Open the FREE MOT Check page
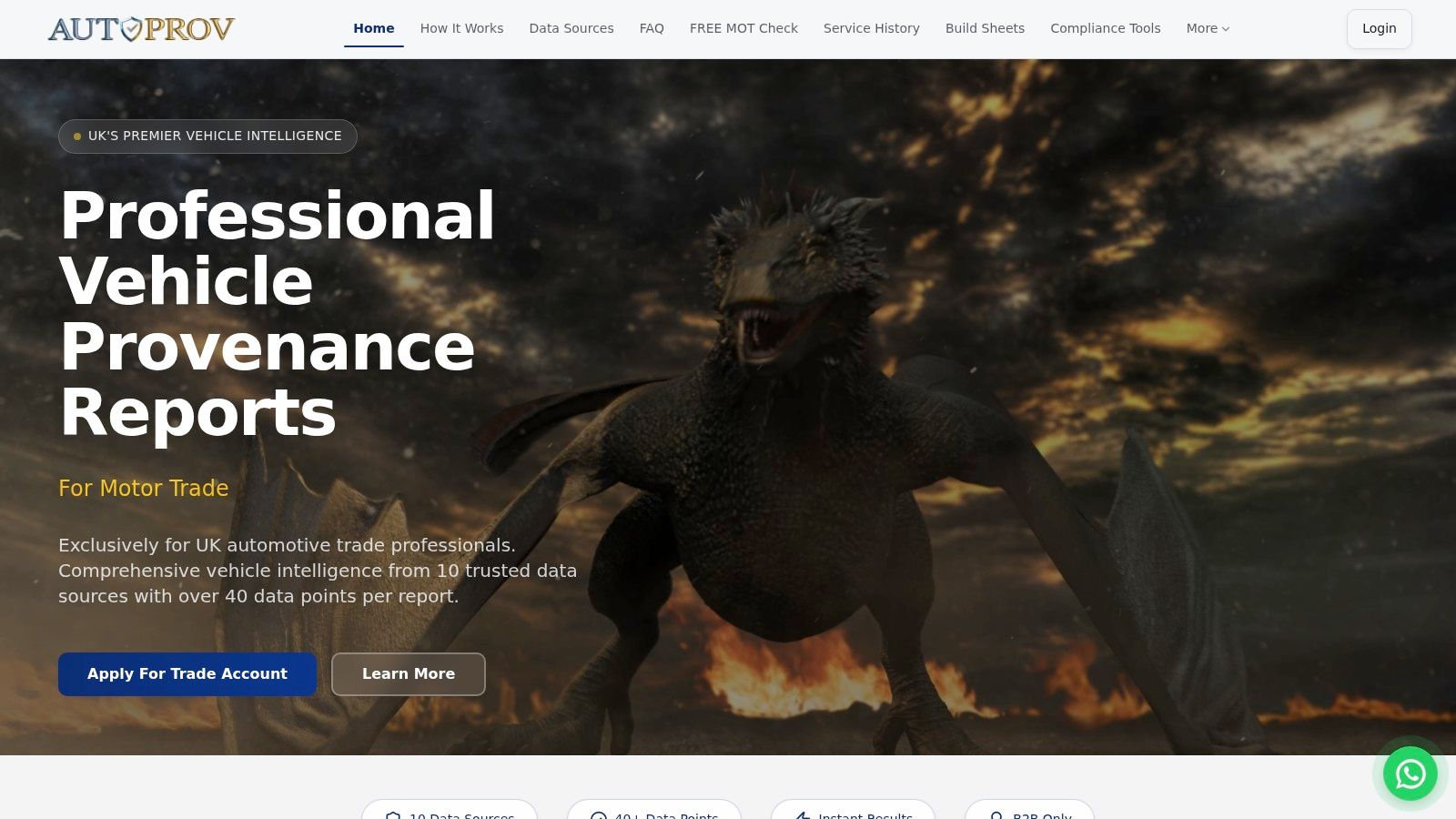 point(743,28)
